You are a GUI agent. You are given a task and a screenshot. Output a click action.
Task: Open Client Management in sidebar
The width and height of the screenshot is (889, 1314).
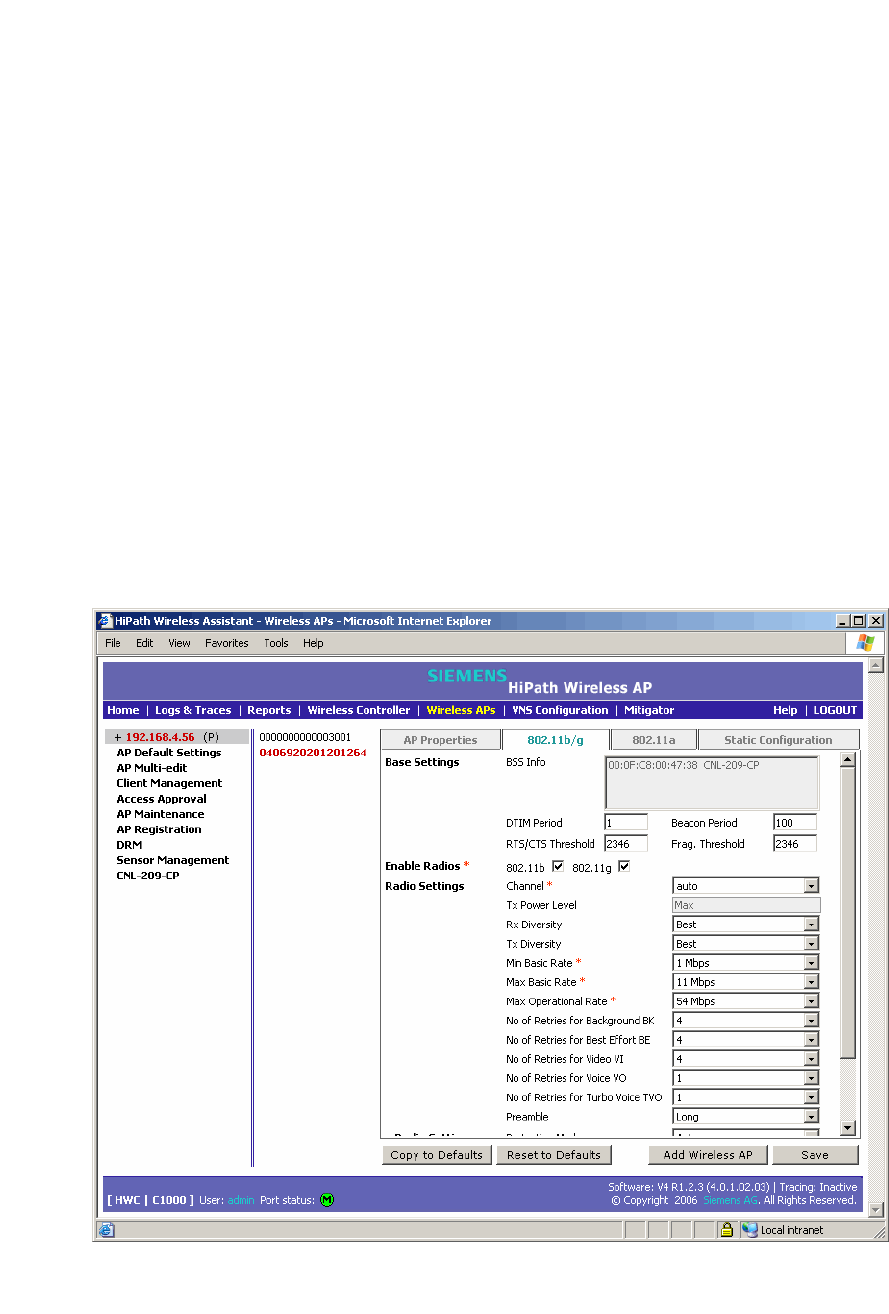[169, 783]
